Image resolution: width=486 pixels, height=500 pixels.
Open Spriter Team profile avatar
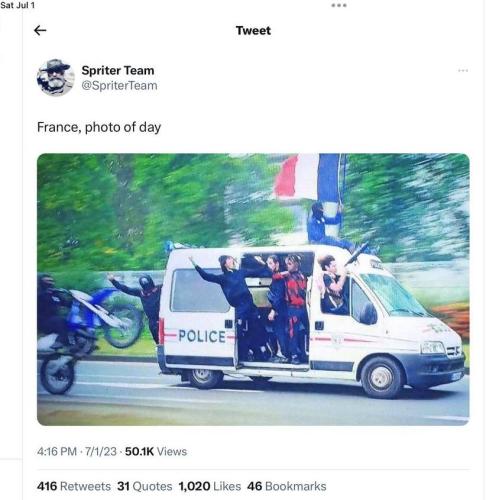(55, 78)
